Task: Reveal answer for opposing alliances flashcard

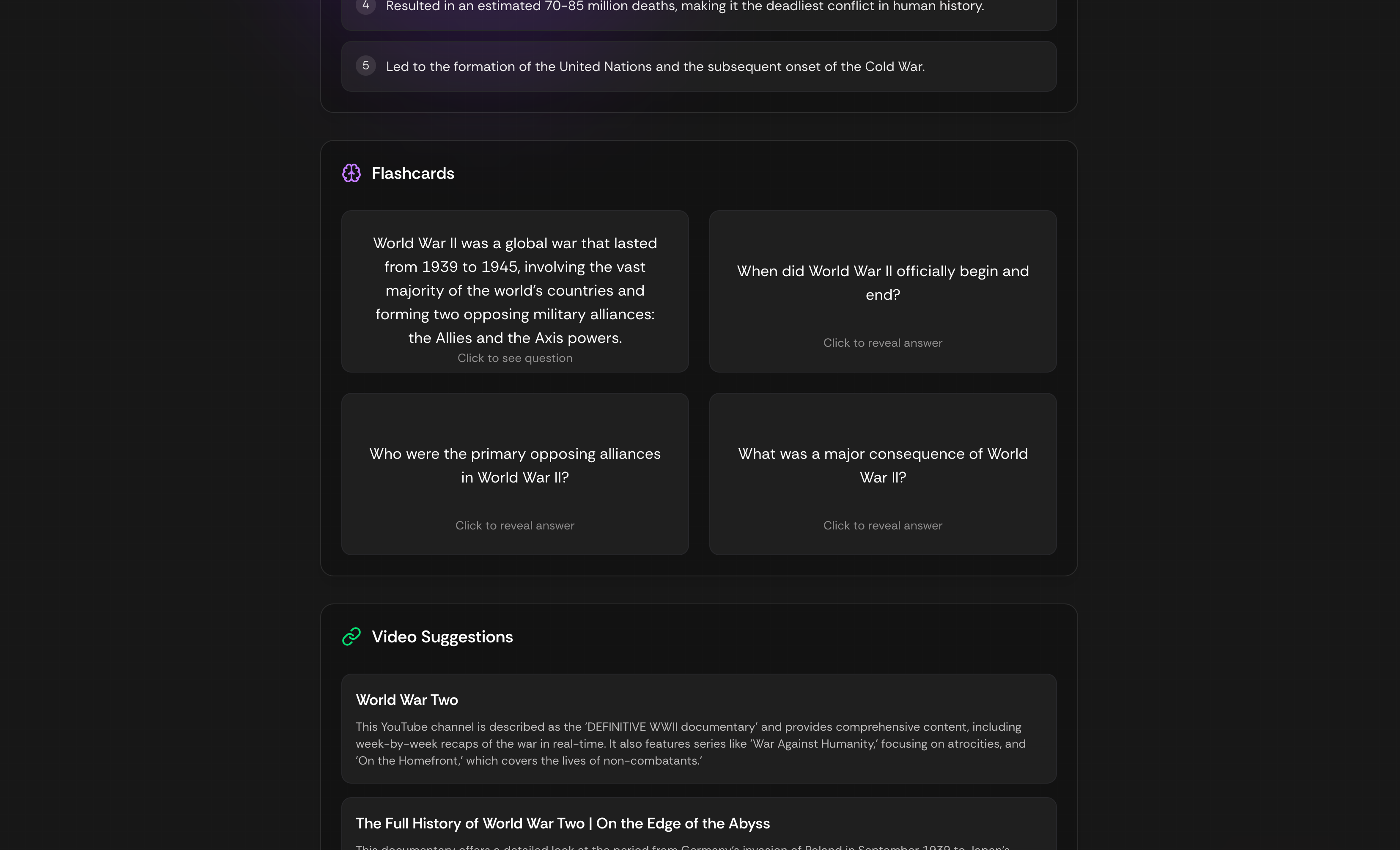Action: coord(514,525)
